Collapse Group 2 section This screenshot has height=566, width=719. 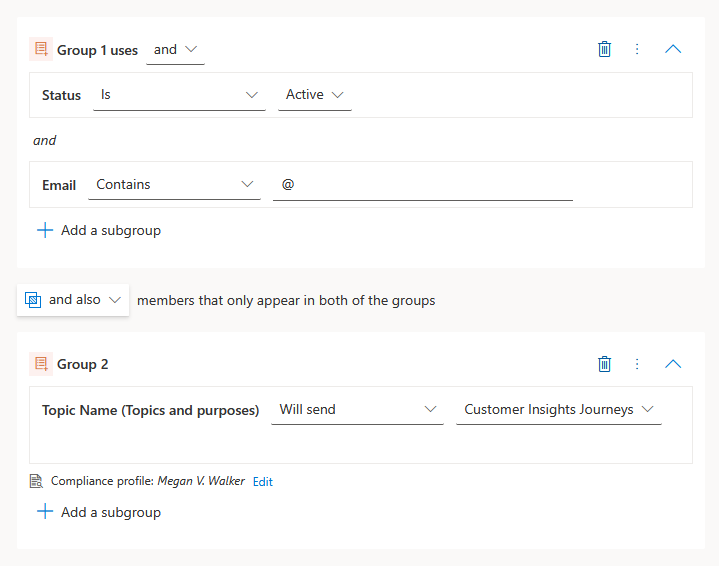[673, 364]
